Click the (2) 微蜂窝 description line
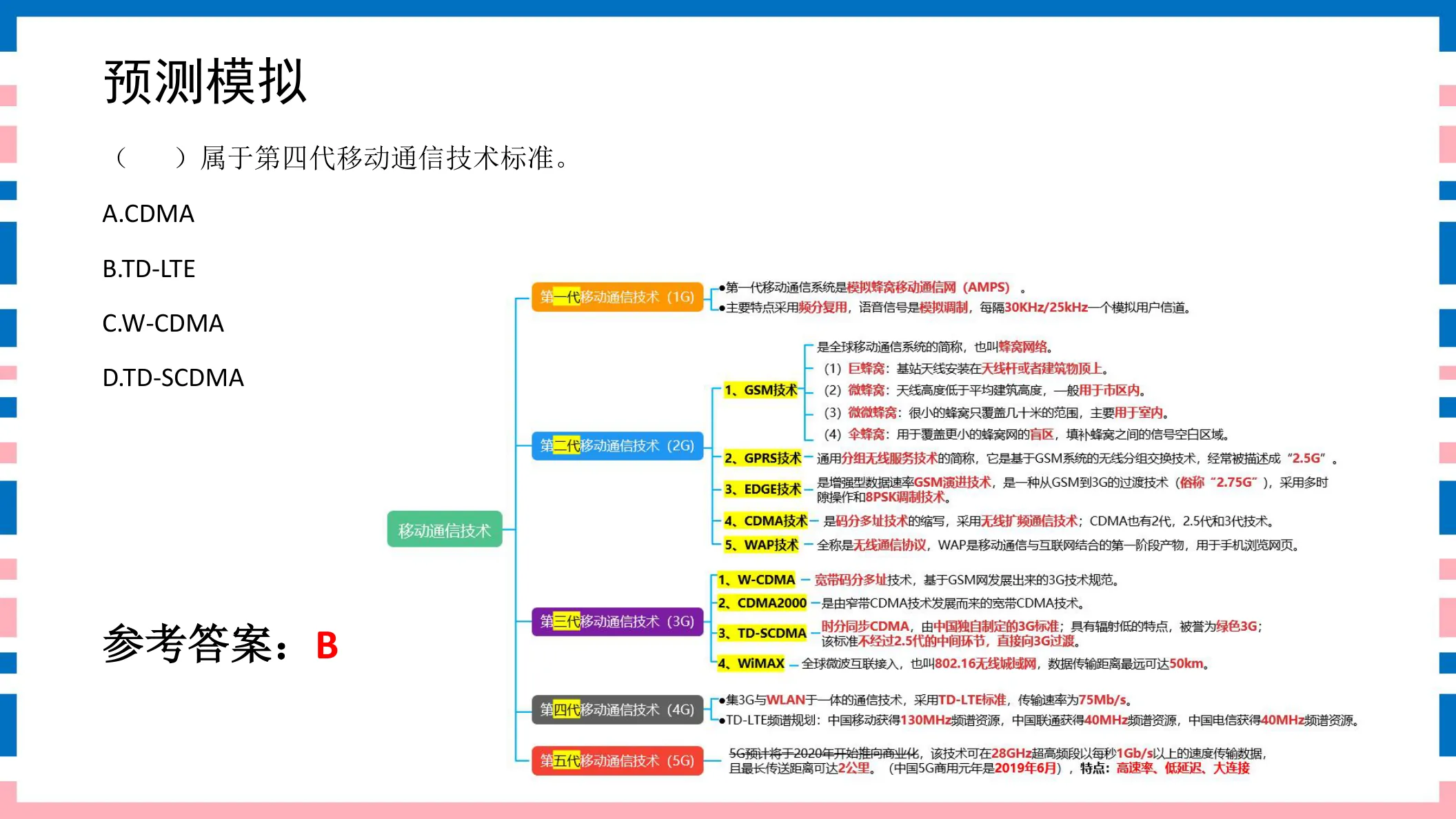Viewport: 1456px width, 819px height. tap(984, 391)
